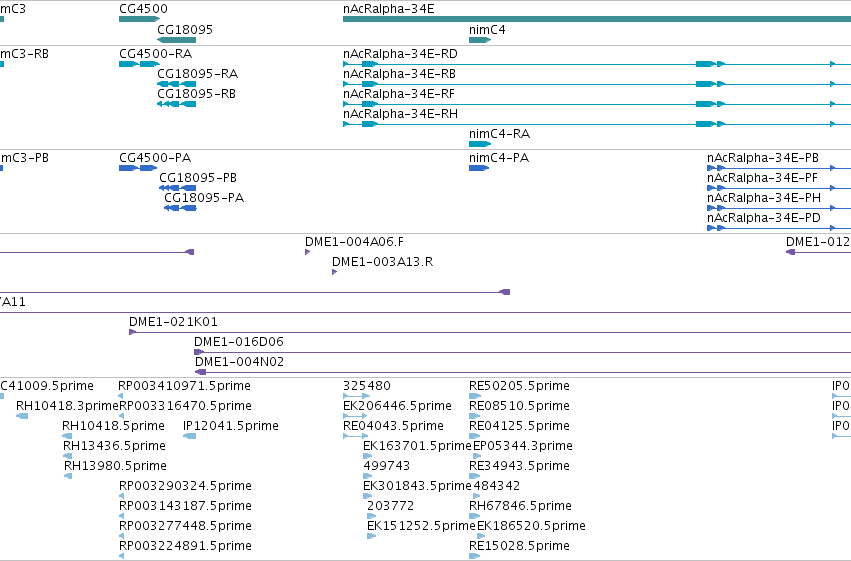This screenshot has width=851, height=561.
Task: Select transcript CG18095-RA
Action: click(176, 84)
